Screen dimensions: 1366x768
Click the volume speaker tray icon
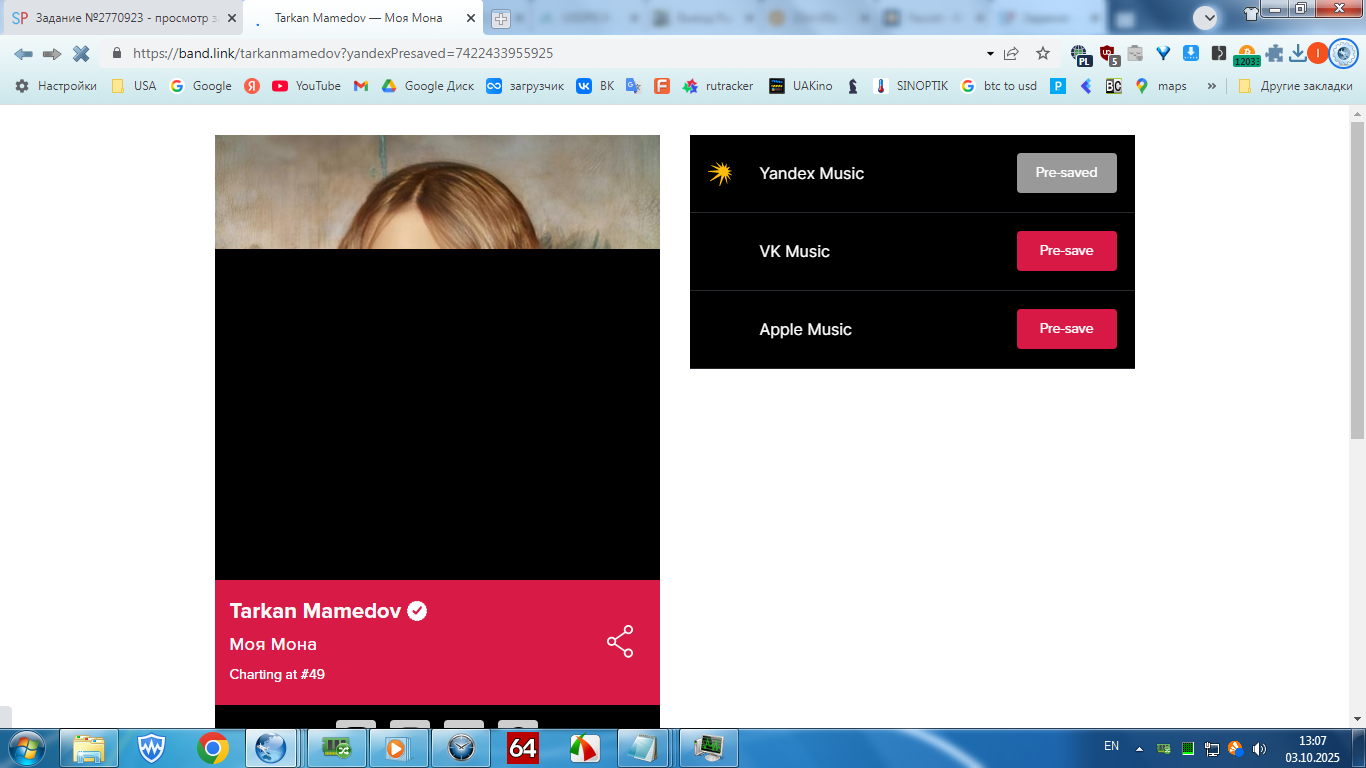1259,748
